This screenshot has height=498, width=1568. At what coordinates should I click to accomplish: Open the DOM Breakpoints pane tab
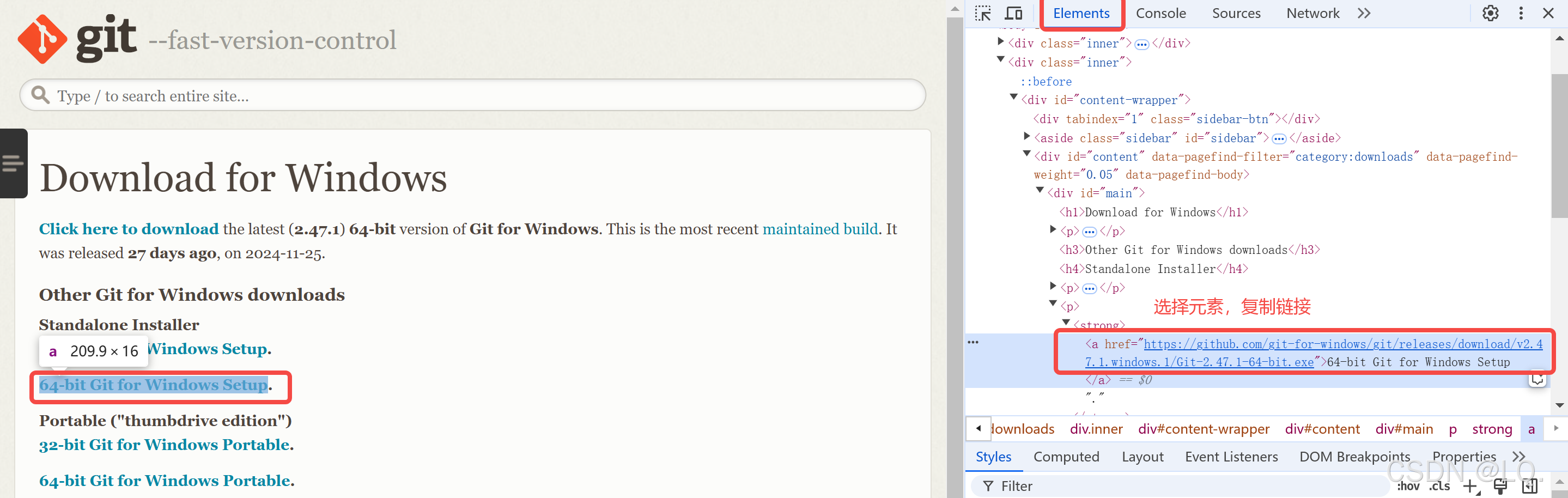click(1354, 457)
